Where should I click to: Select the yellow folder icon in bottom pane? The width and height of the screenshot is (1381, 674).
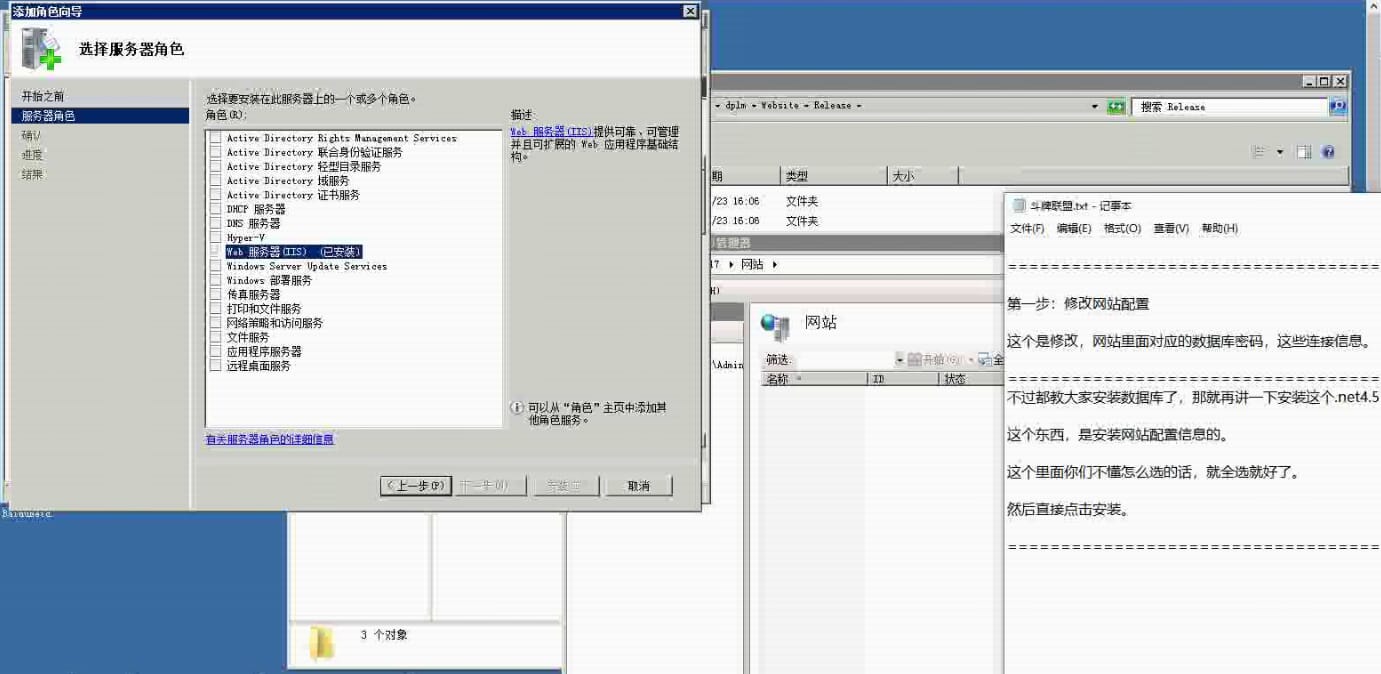tap(321, 643)
